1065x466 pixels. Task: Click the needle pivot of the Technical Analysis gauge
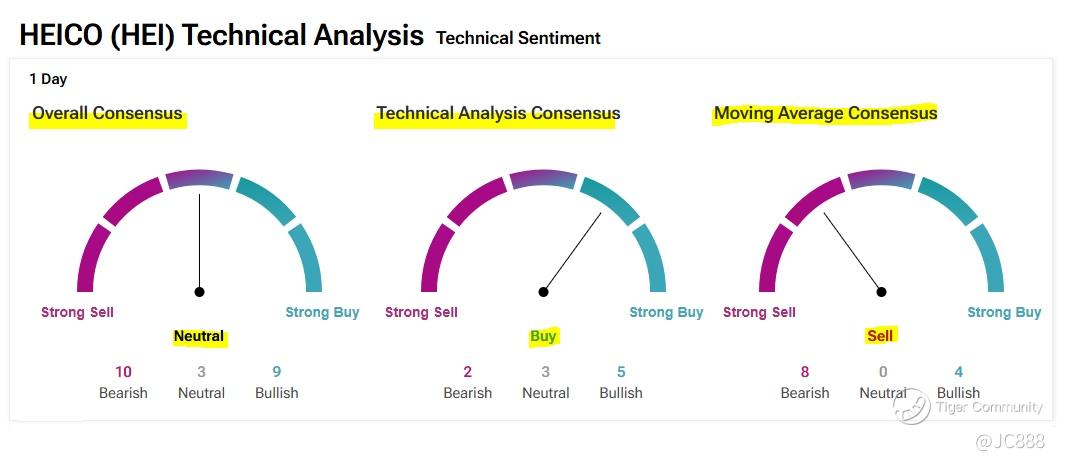(544, 292)
